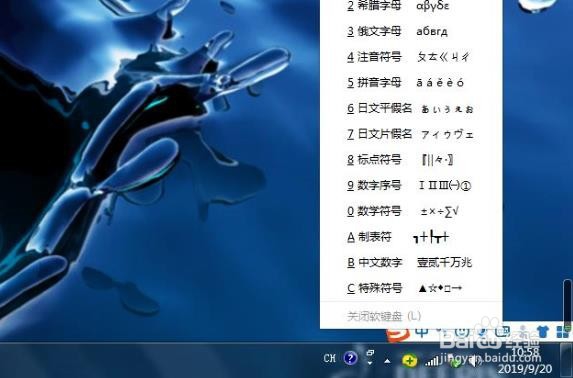Pick the 拼音字母 menu entry
This screenshot has height=378, width=573.
point(411,83)
